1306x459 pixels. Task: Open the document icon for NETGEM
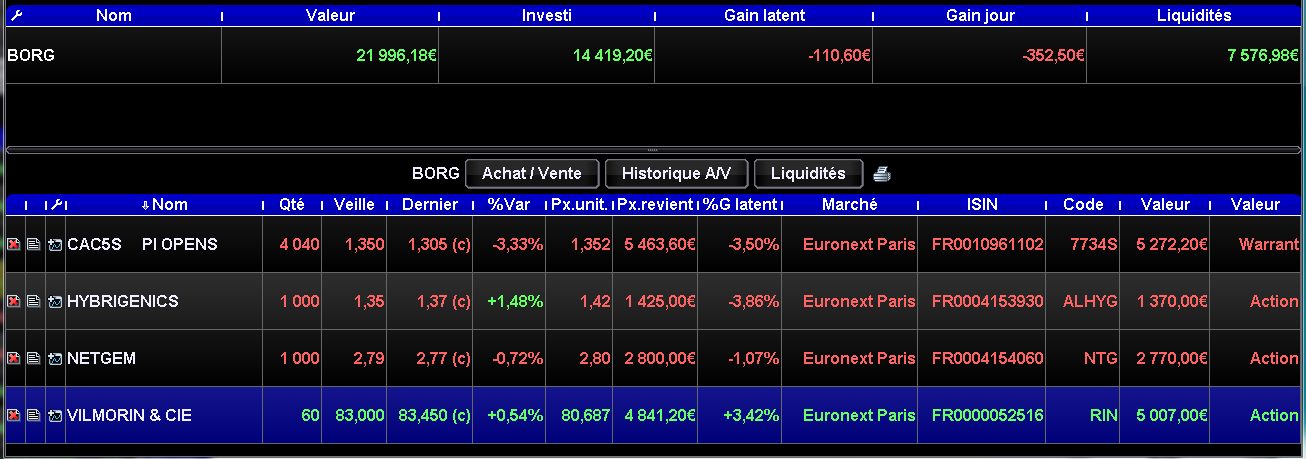[34, 359]
